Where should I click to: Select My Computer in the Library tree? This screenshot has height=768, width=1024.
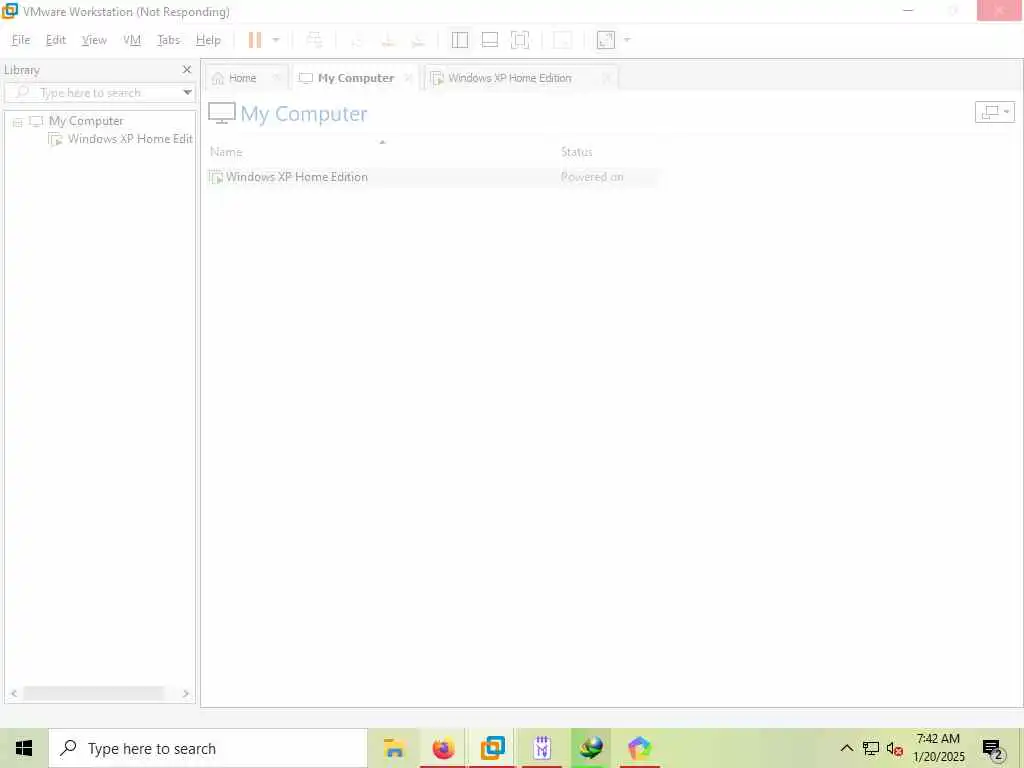(x=86, y=121)
